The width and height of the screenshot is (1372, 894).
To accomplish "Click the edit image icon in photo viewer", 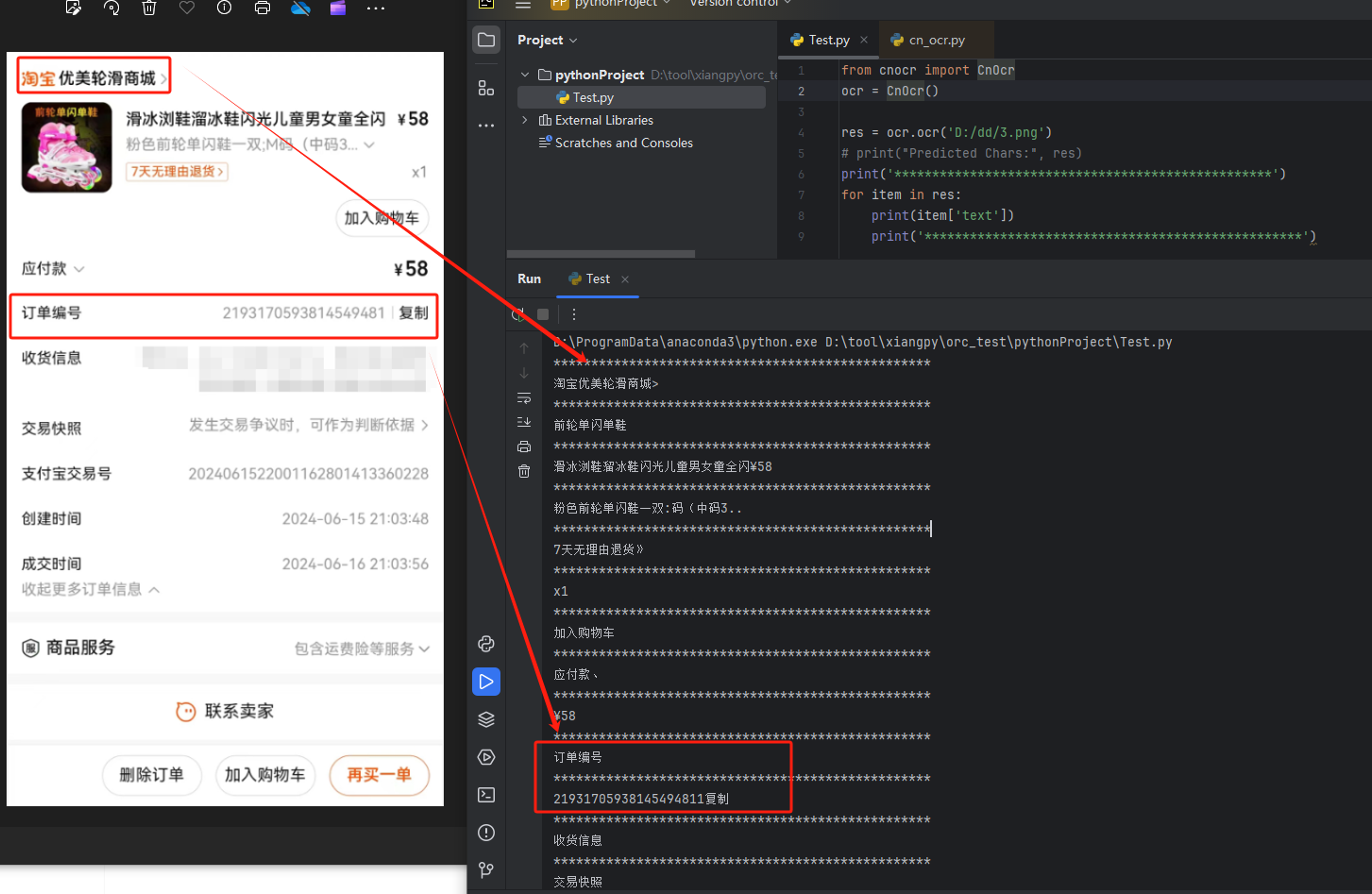I will [x=74, y=8].
